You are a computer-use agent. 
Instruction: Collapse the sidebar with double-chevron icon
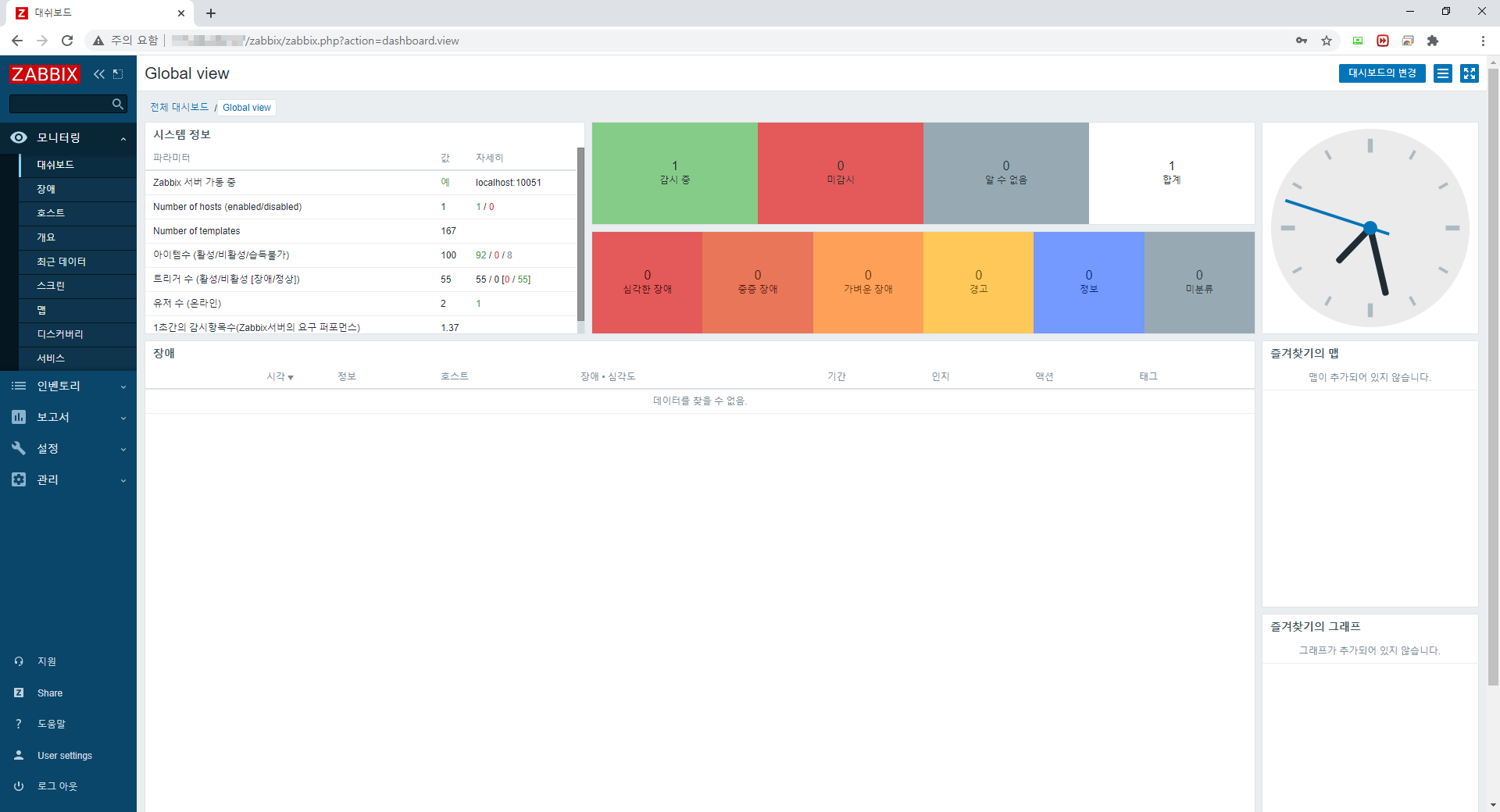coord(99,74)
